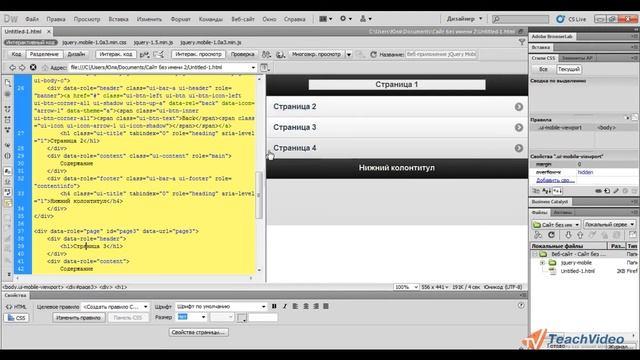
Task: Open related file jquery-1.5.min.js
Action: [x=153, y=42]
